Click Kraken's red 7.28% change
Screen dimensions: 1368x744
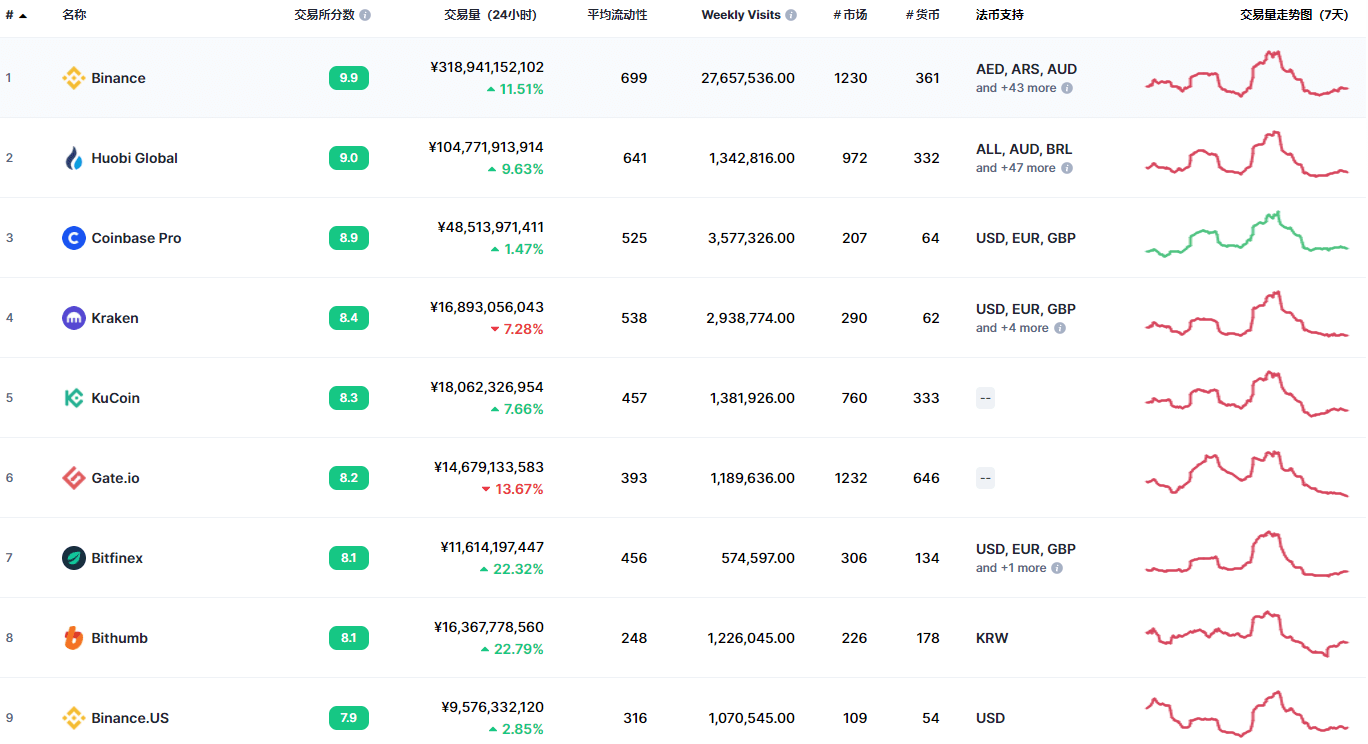pyautogui.click(x=517, y=329)
